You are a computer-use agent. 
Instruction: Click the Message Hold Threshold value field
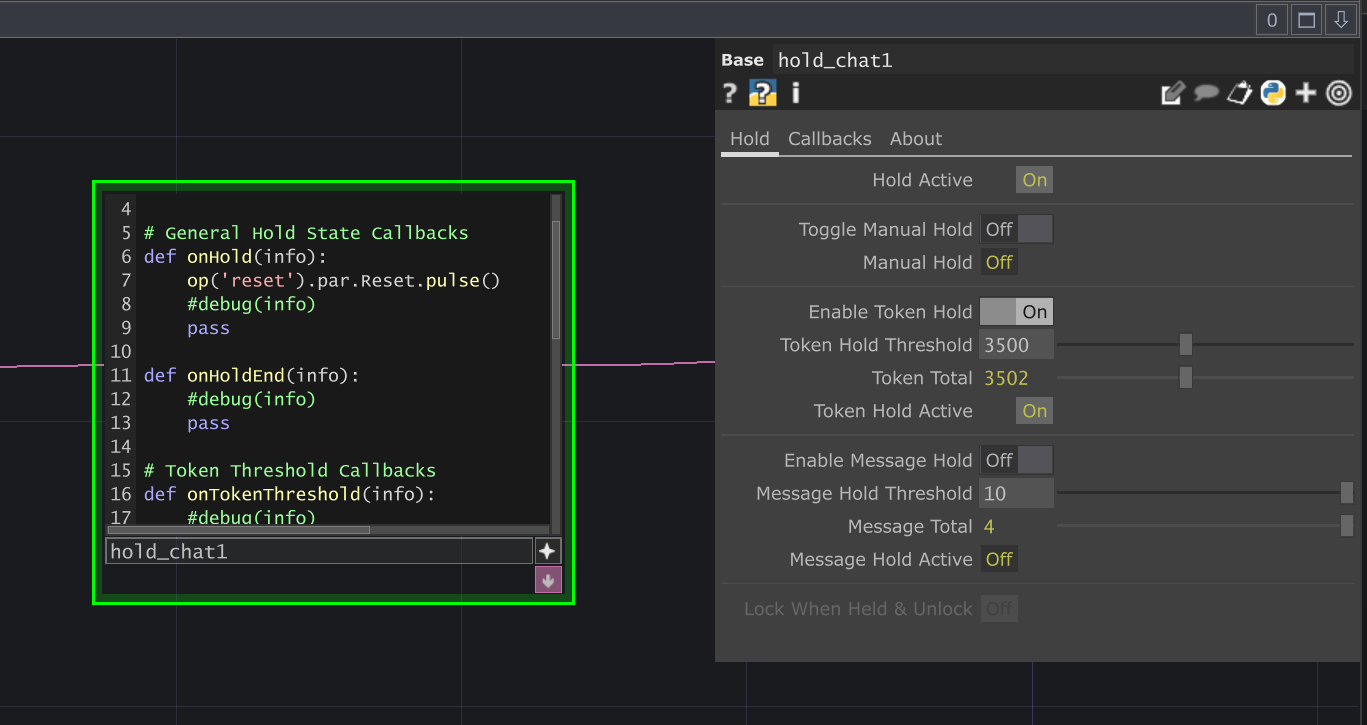(1016, 493)
